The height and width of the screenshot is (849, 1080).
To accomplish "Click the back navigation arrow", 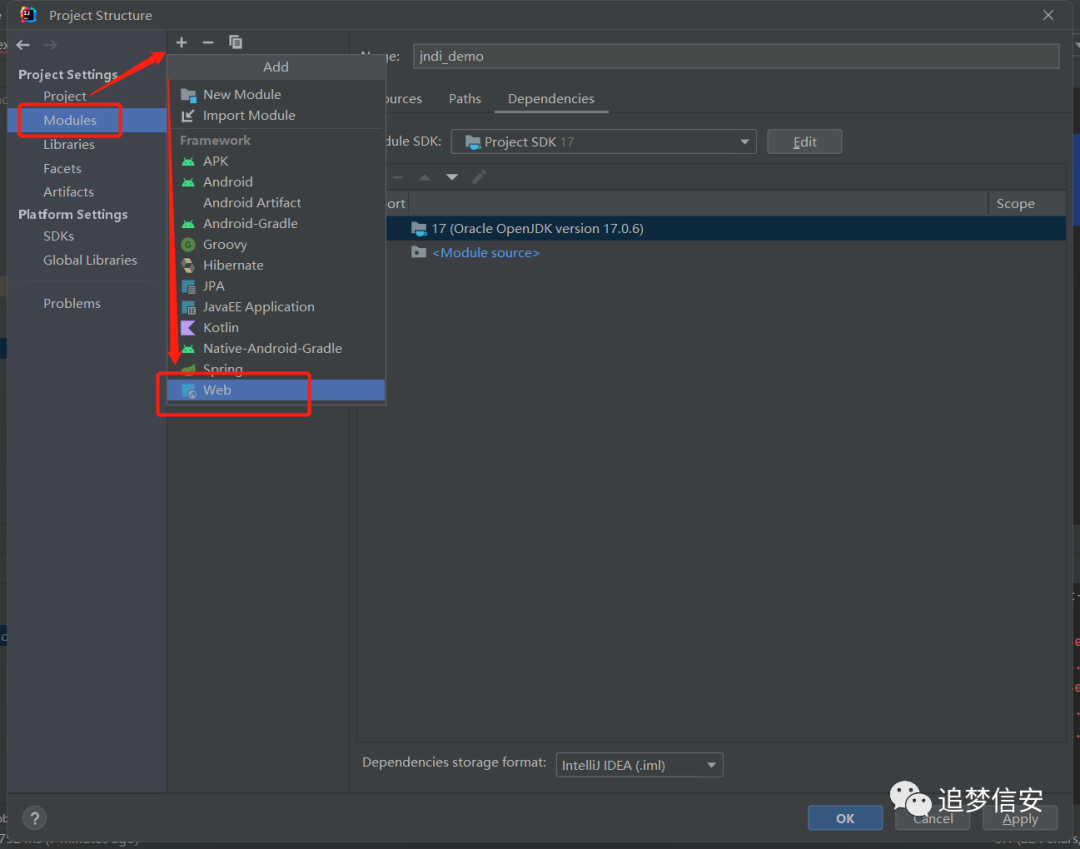I will tap(23, 45).
